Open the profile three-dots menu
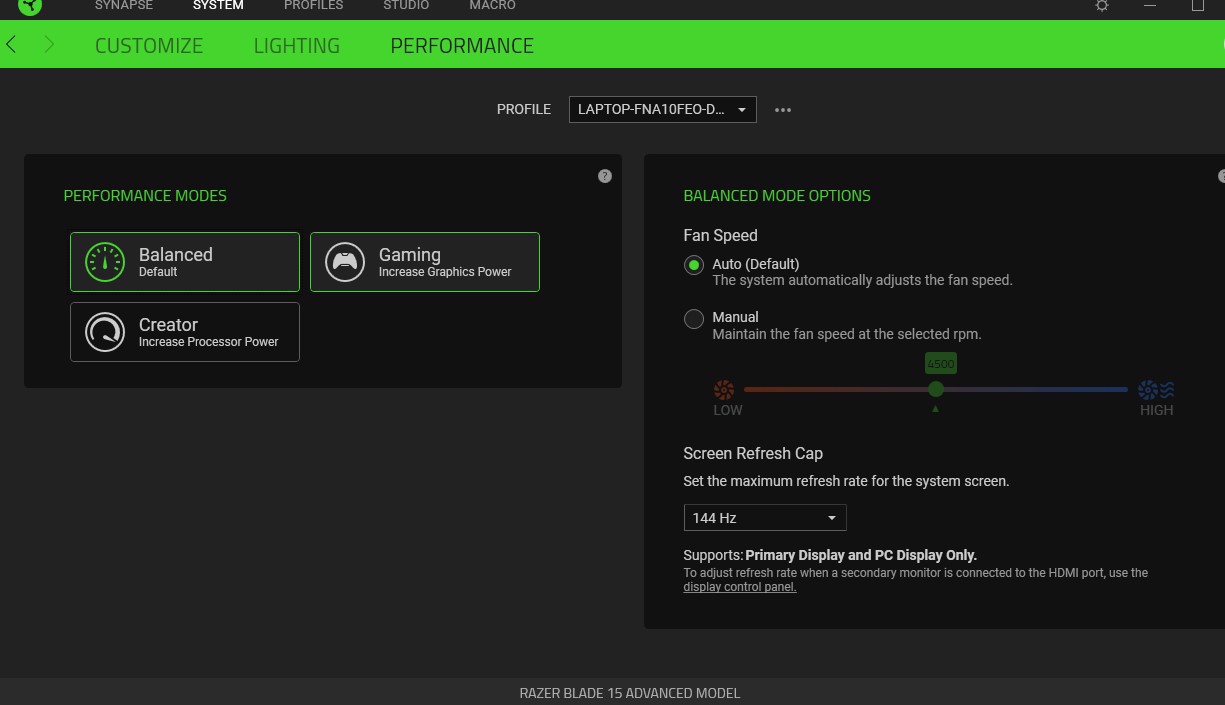The width and height of the screenshot is (1225, 705). (x=783, y=110)
